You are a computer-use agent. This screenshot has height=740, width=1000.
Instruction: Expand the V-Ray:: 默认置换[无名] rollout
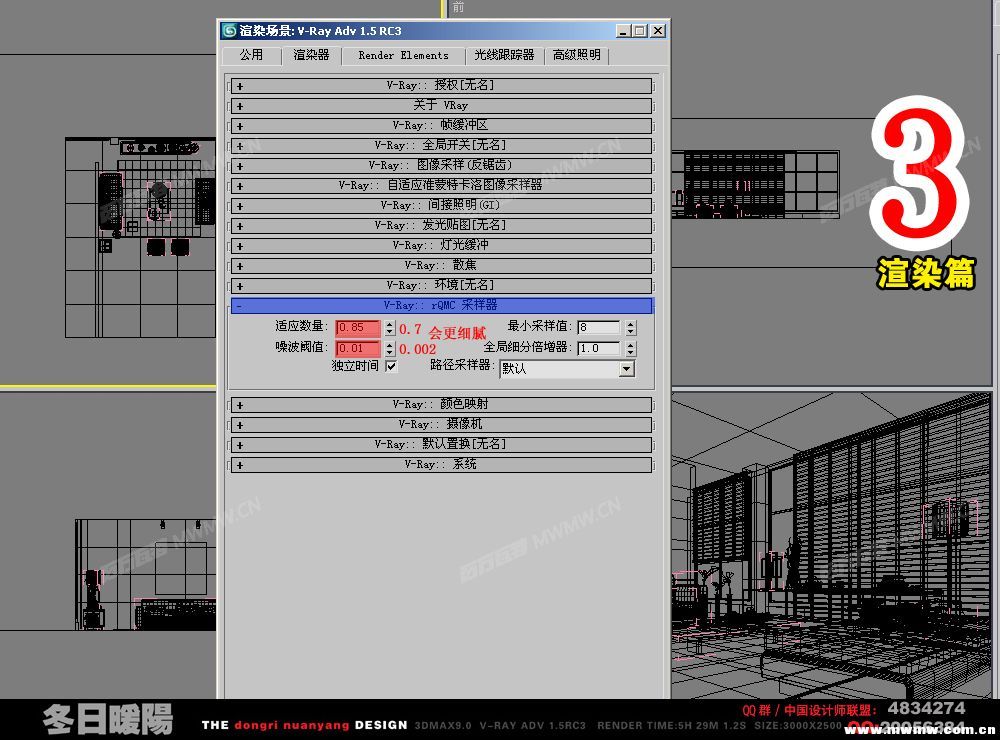(x=441, y=445)
